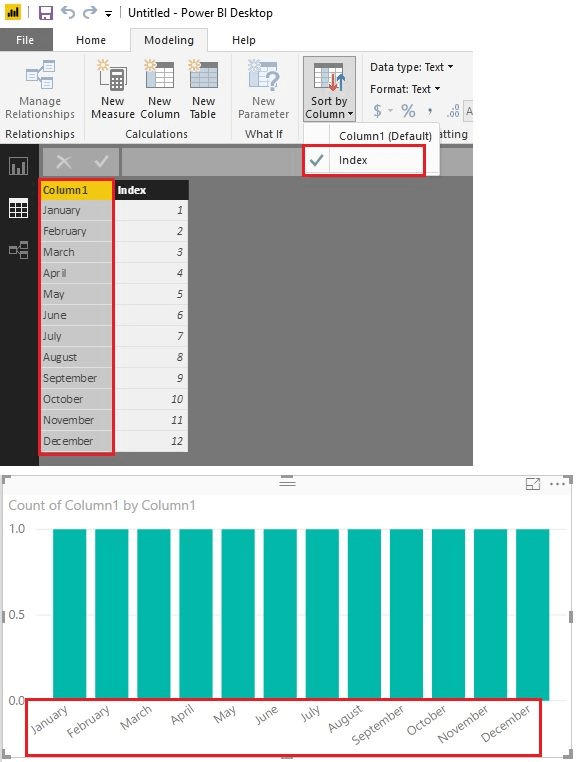Viewport: 576px width, 762px height.
Task: Open the Relationships view in sidebar
Action: click(x=18, y=250)
